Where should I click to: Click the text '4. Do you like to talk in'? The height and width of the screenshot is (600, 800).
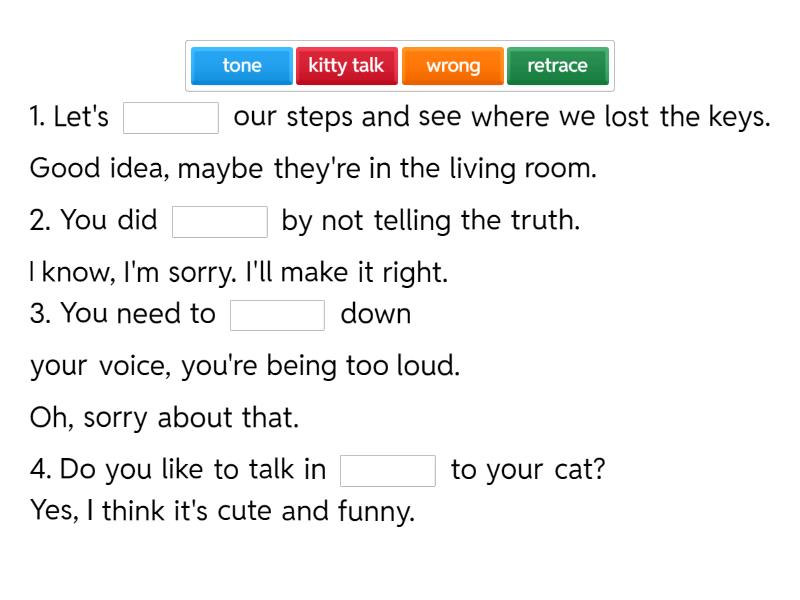point(178,470)
